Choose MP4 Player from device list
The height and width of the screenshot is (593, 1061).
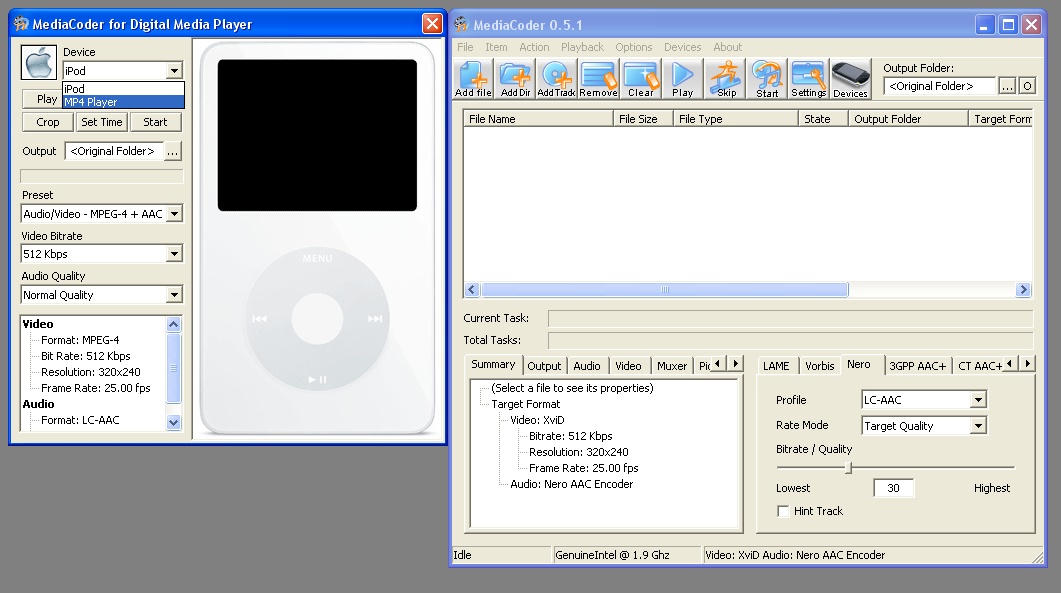point(123,102)
